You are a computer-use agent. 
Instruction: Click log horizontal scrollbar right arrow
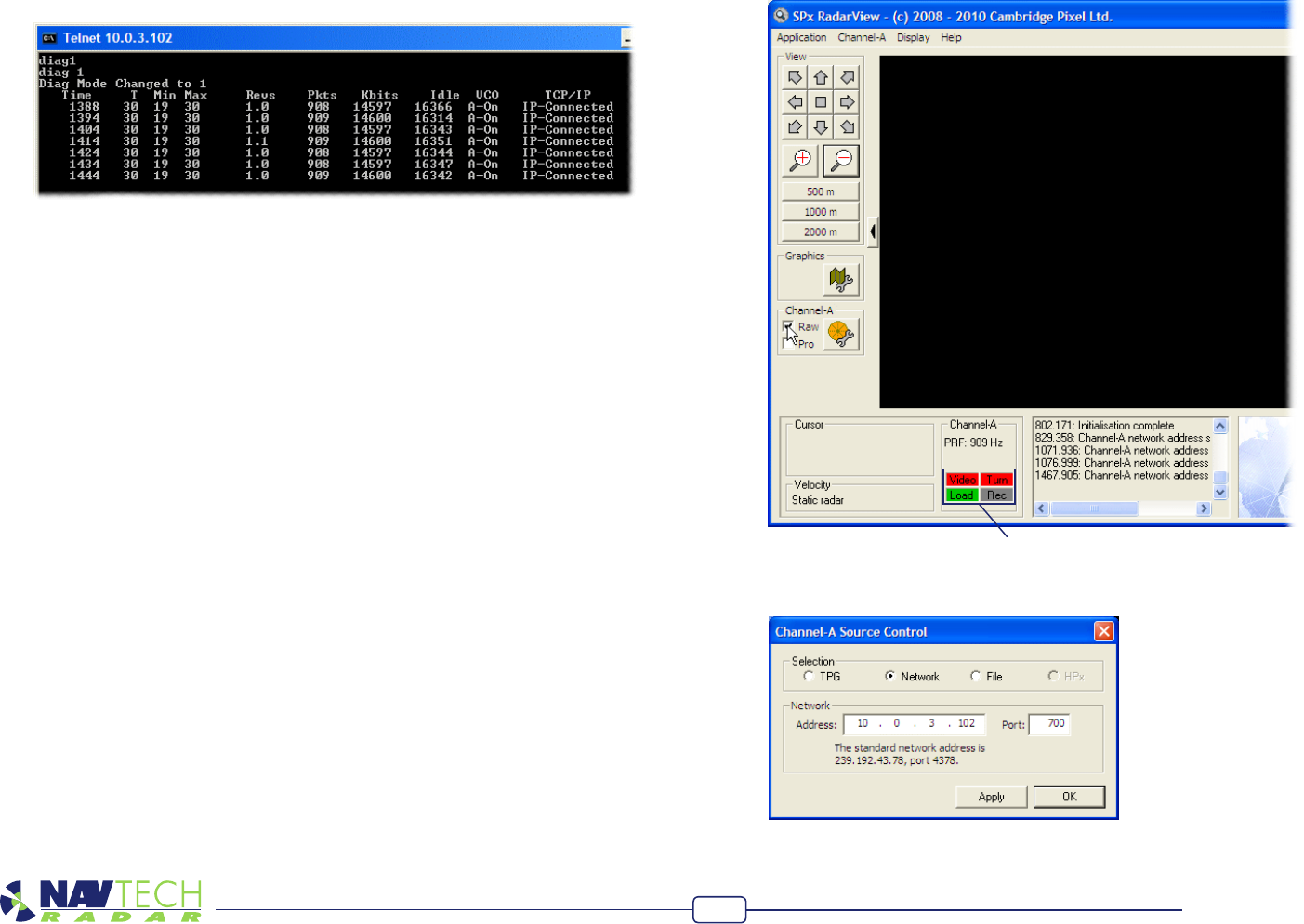pos(1204,508)
